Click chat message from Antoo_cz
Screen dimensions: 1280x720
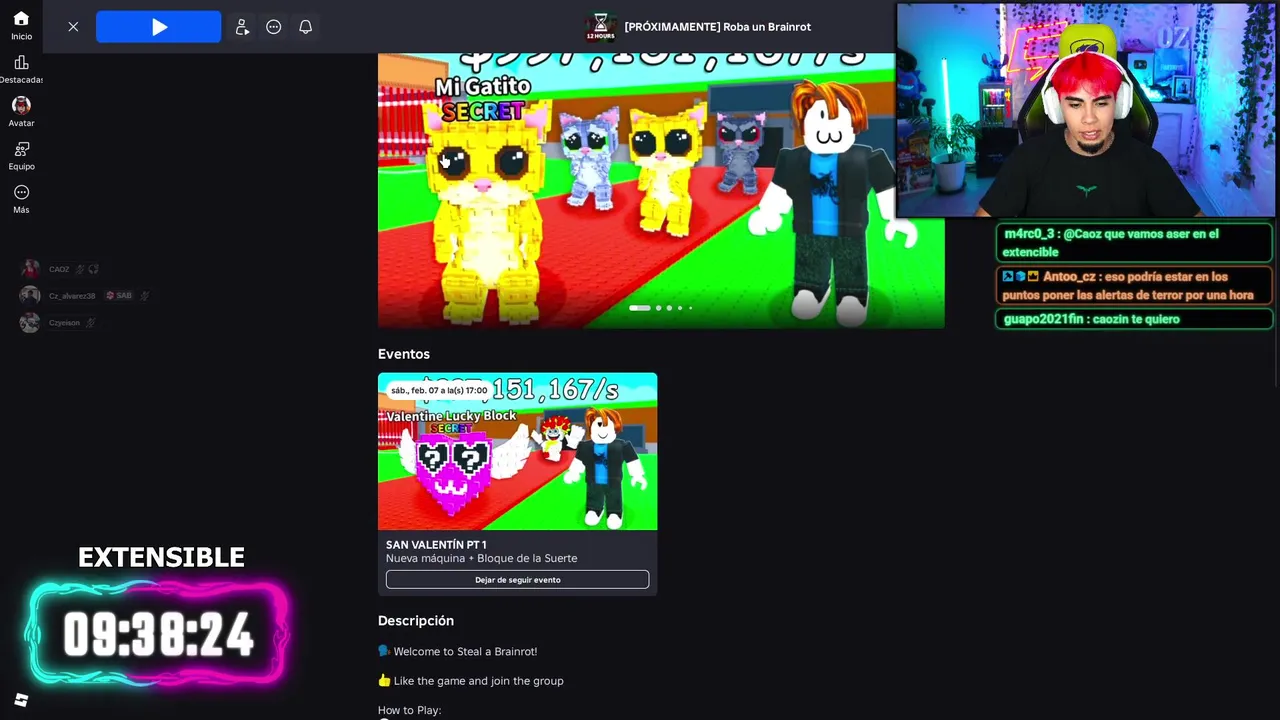tap(1134, 286)
